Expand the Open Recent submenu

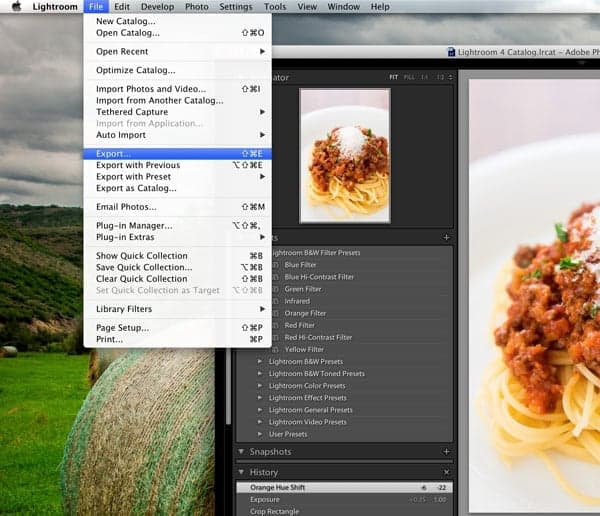[x=178, y=51]
